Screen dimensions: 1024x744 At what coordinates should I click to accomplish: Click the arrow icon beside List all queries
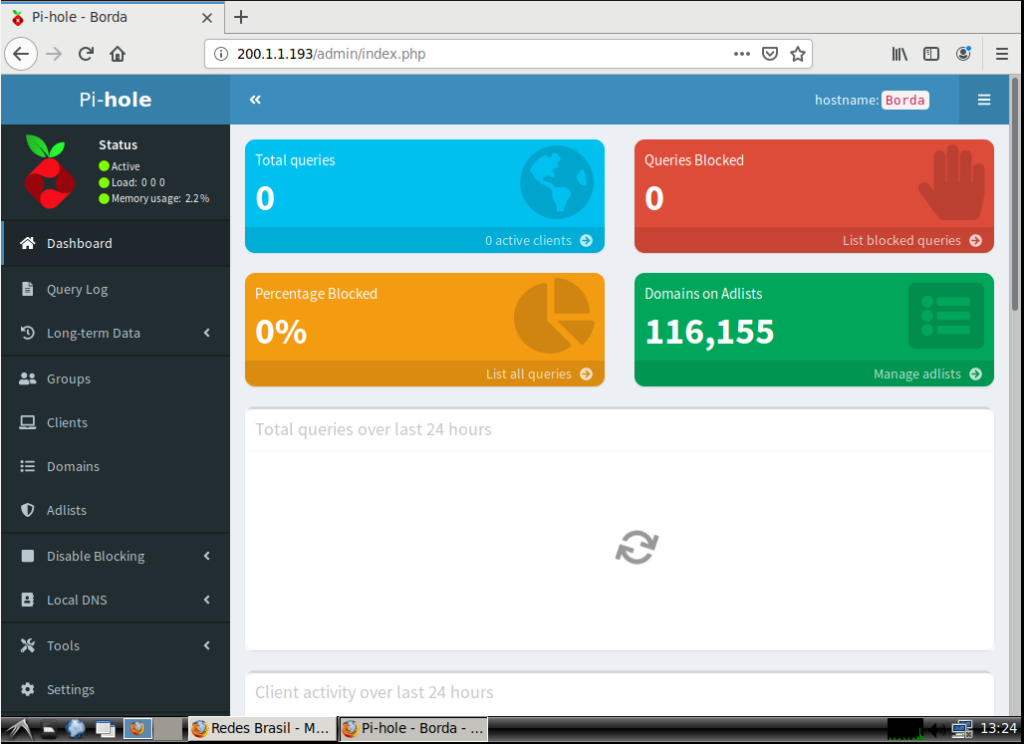point(586,374)
